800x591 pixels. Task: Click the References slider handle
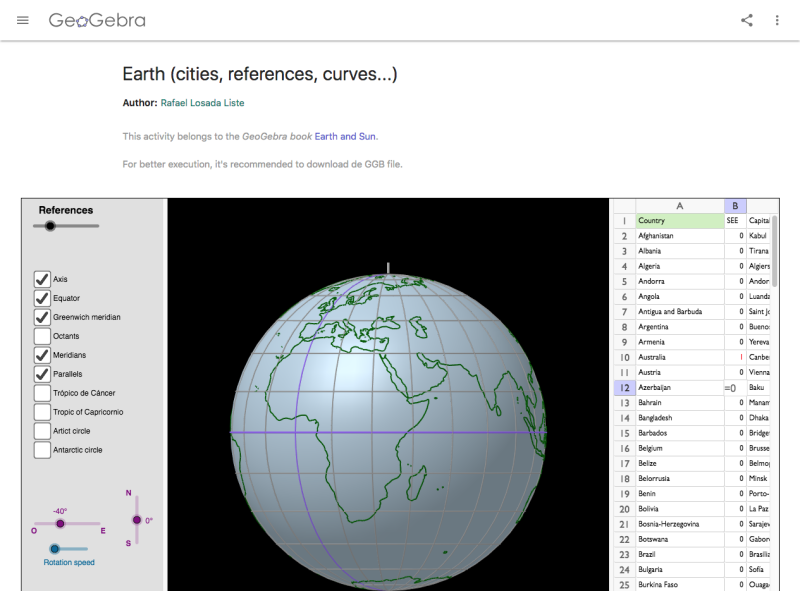click(x=50, y=226)
